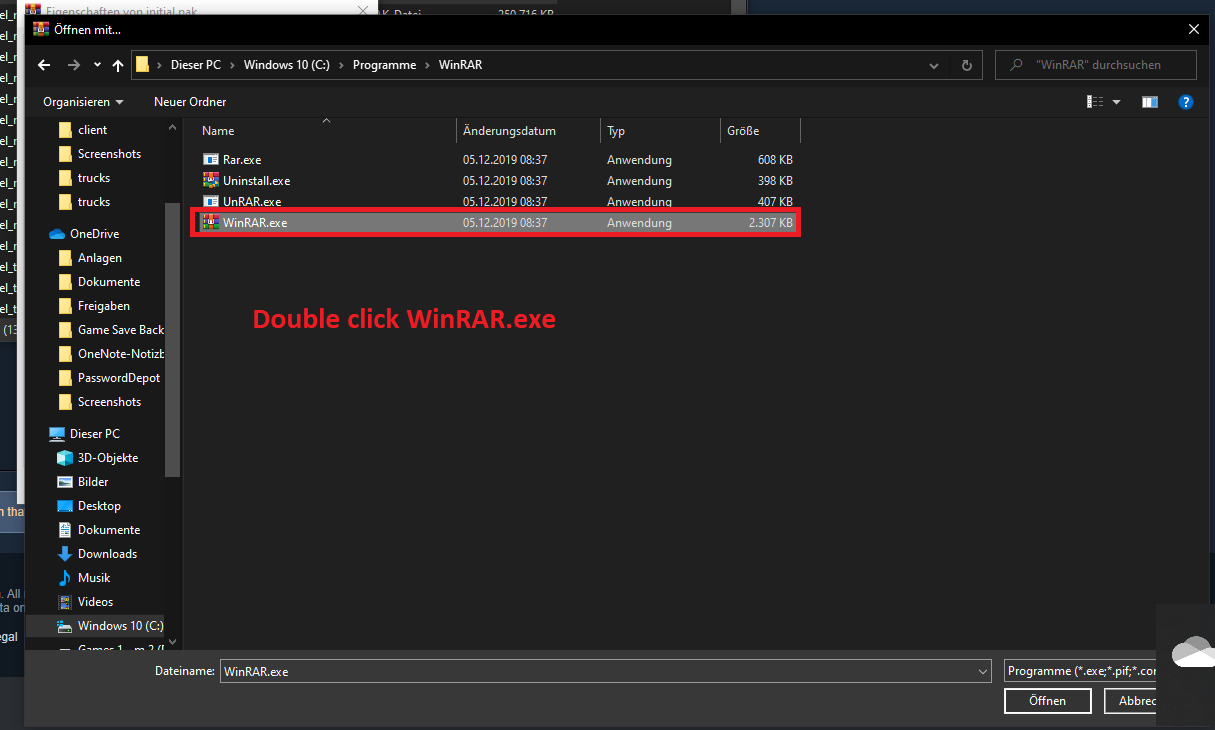Screen dimensions: 1215x730
Task: Open the file type filter Programme dropdown
Action: pyautogui.click(x=1080, y=671)
